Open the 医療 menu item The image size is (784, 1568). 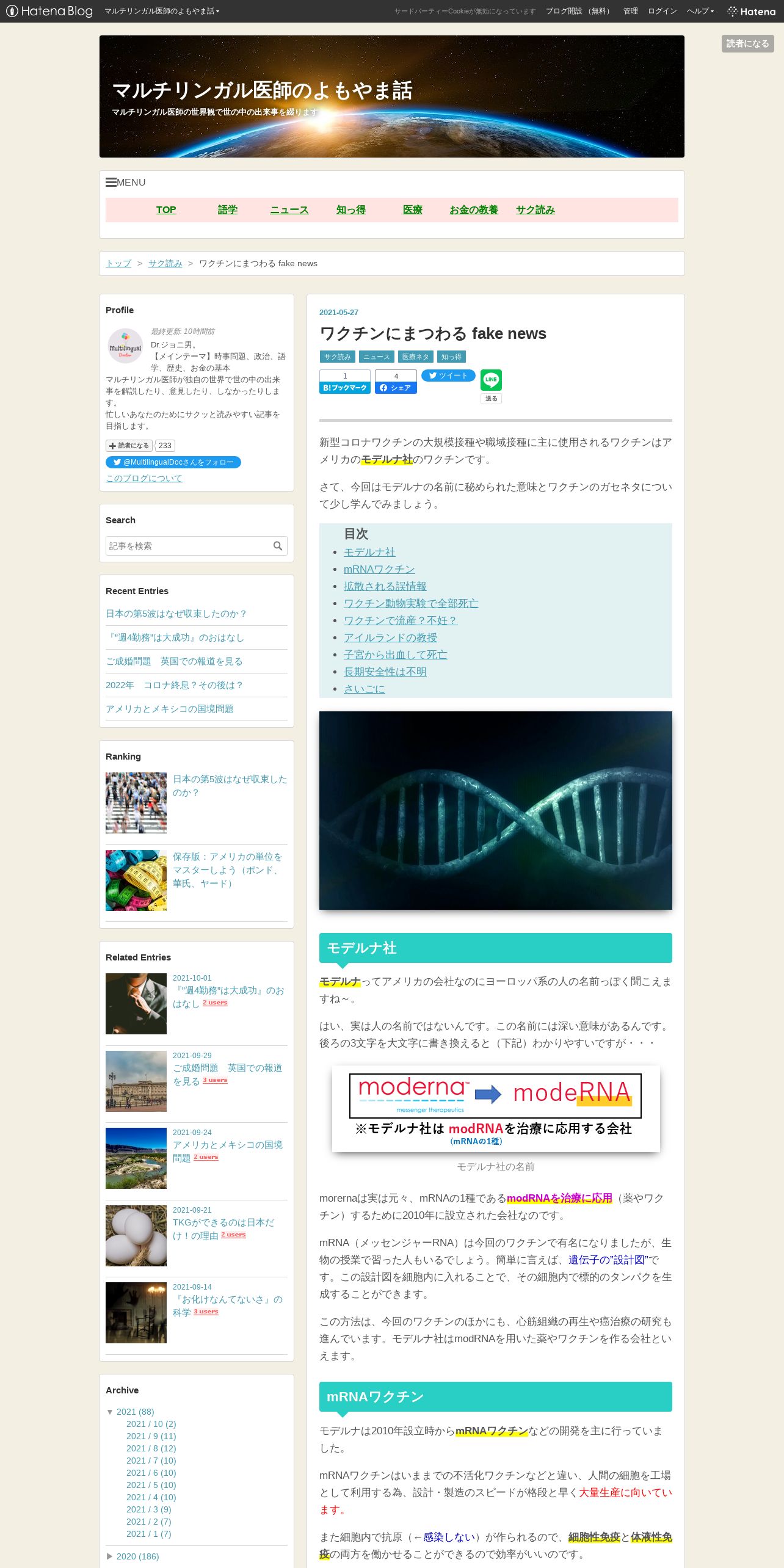413,209
